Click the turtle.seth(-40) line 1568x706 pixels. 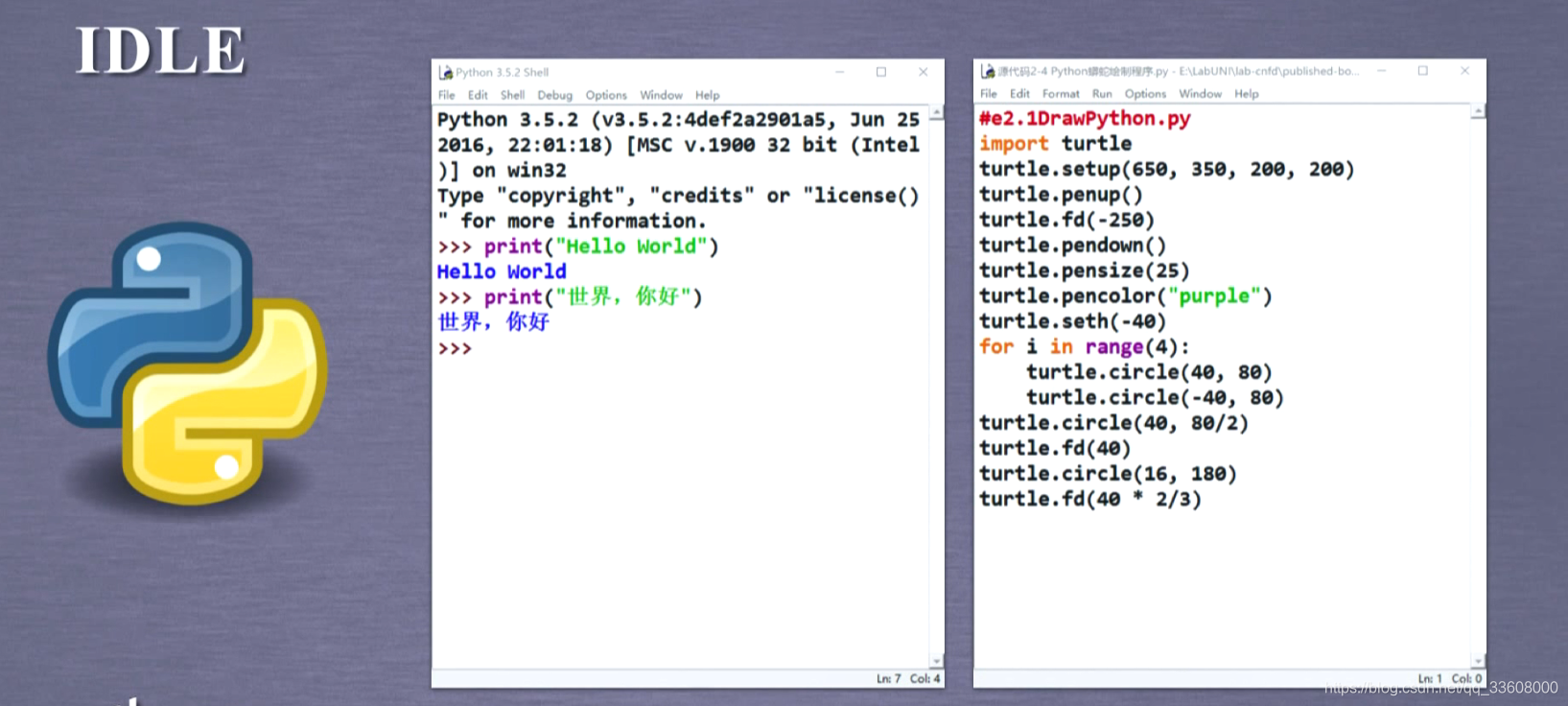point(1072,321)
